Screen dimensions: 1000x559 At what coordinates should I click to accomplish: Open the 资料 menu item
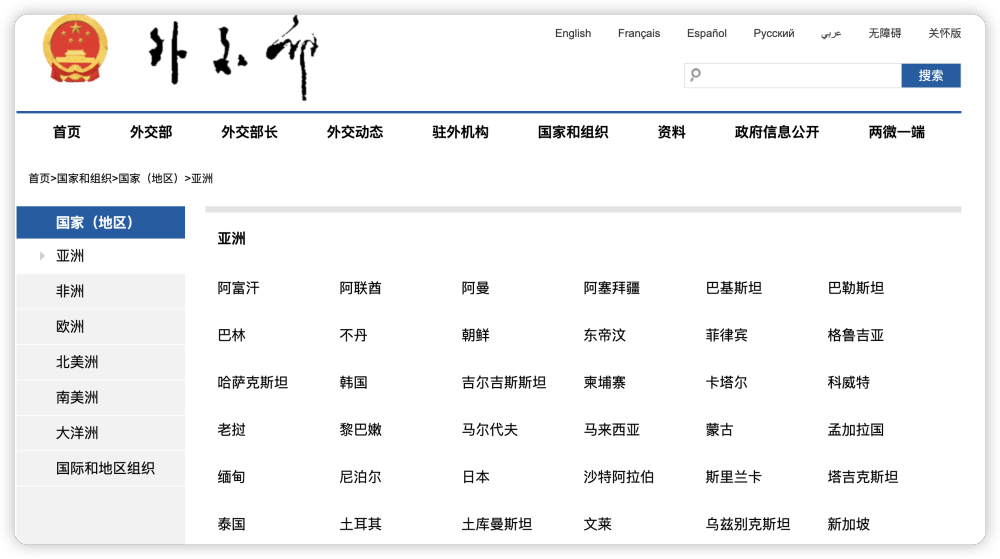coord(672,132)
